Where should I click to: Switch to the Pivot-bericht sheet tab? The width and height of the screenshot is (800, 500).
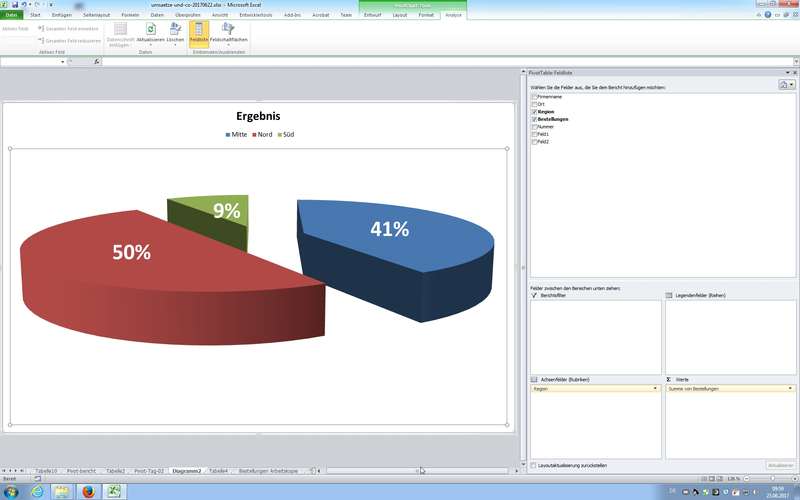click(x=81, y=471)
